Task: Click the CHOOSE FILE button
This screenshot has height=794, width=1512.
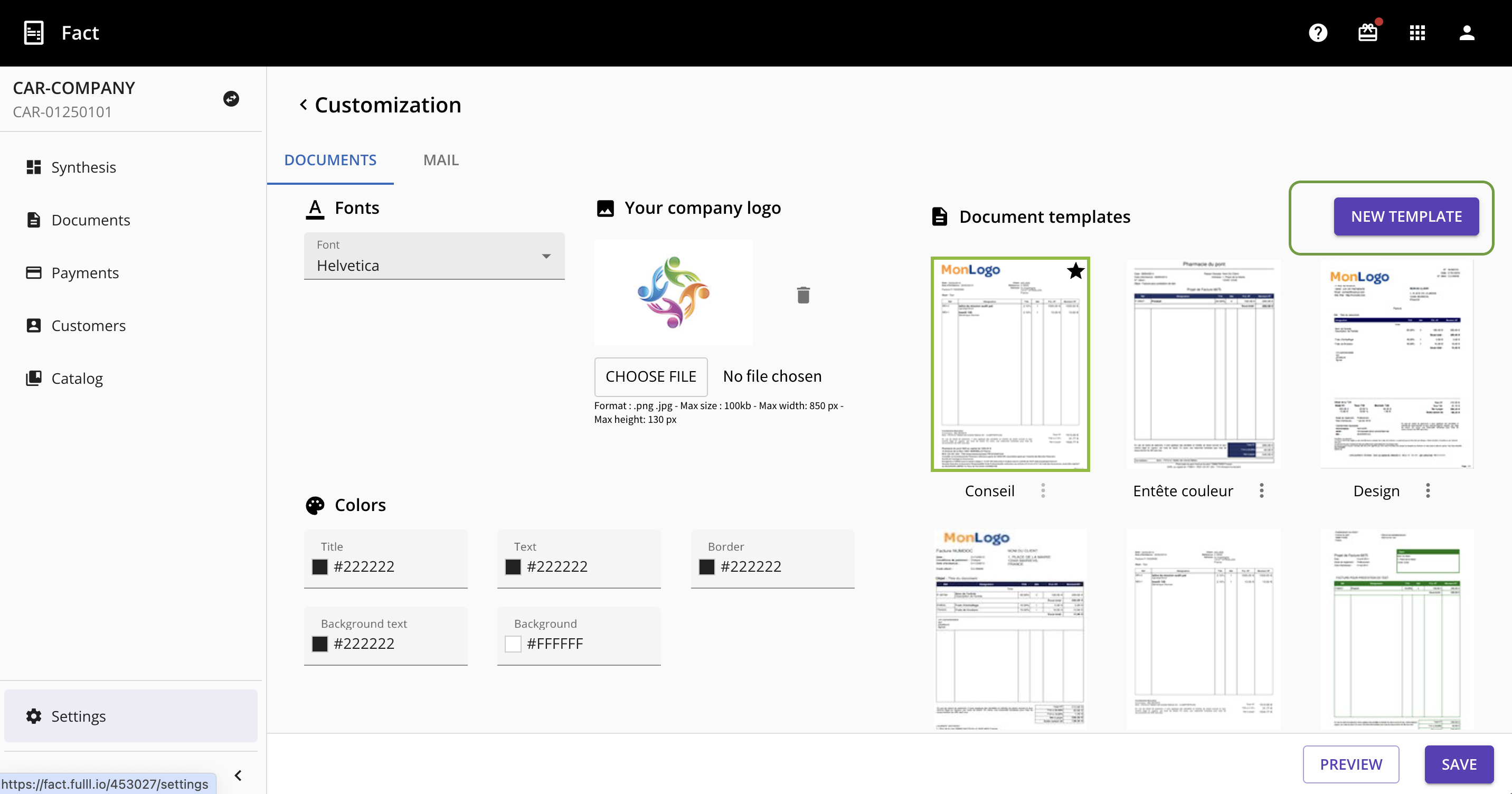Action: pos(650,377)
